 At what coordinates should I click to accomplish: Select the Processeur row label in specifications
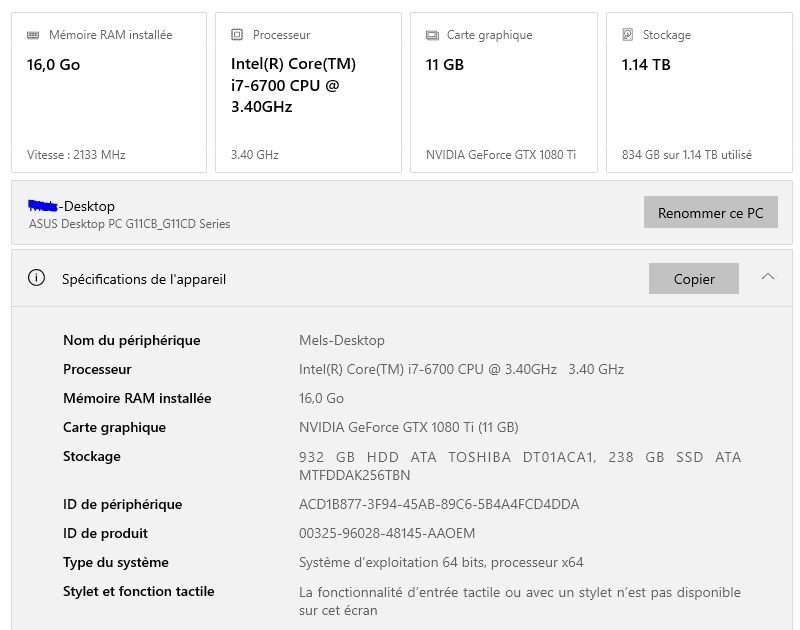point(97,369)
